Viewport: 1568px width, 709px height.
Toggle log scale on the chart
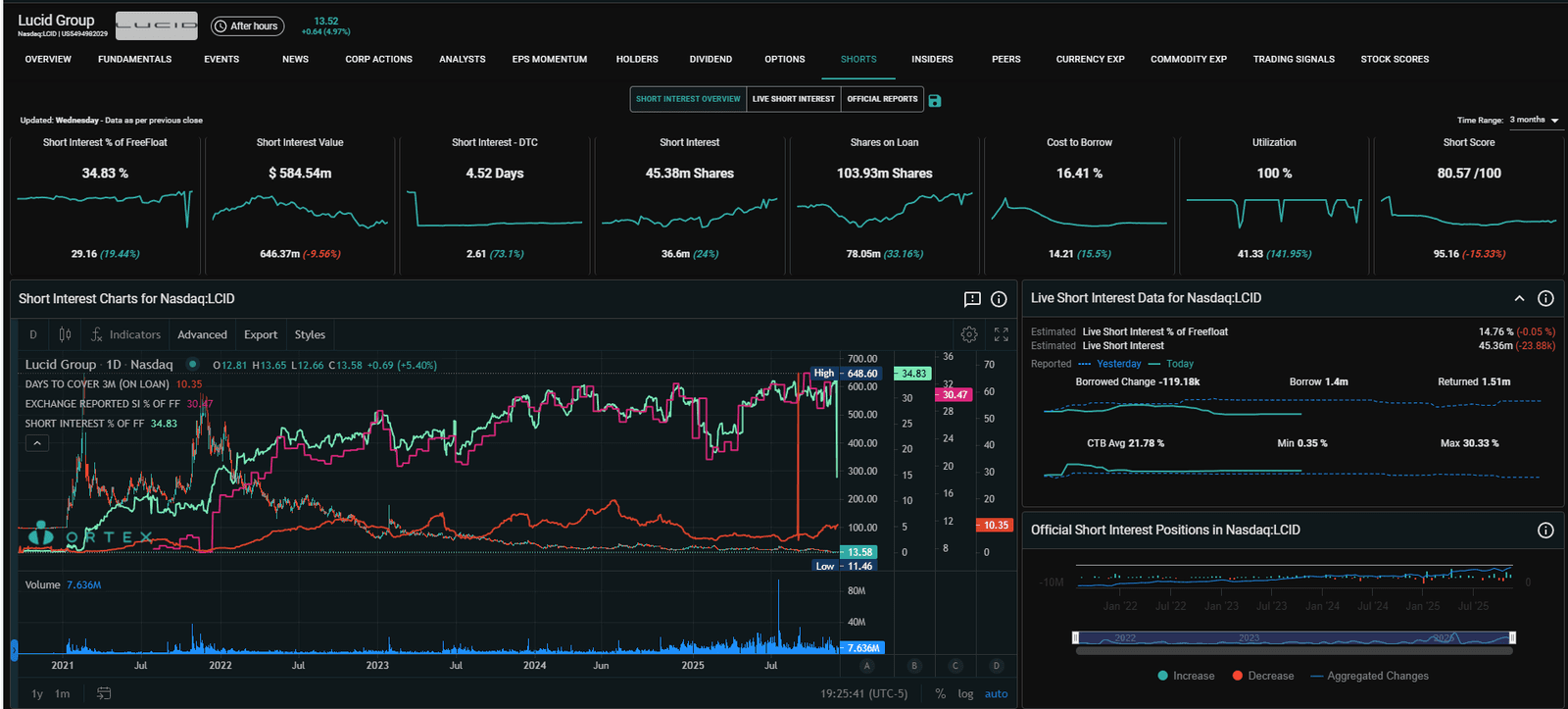[x=965, y=693]
